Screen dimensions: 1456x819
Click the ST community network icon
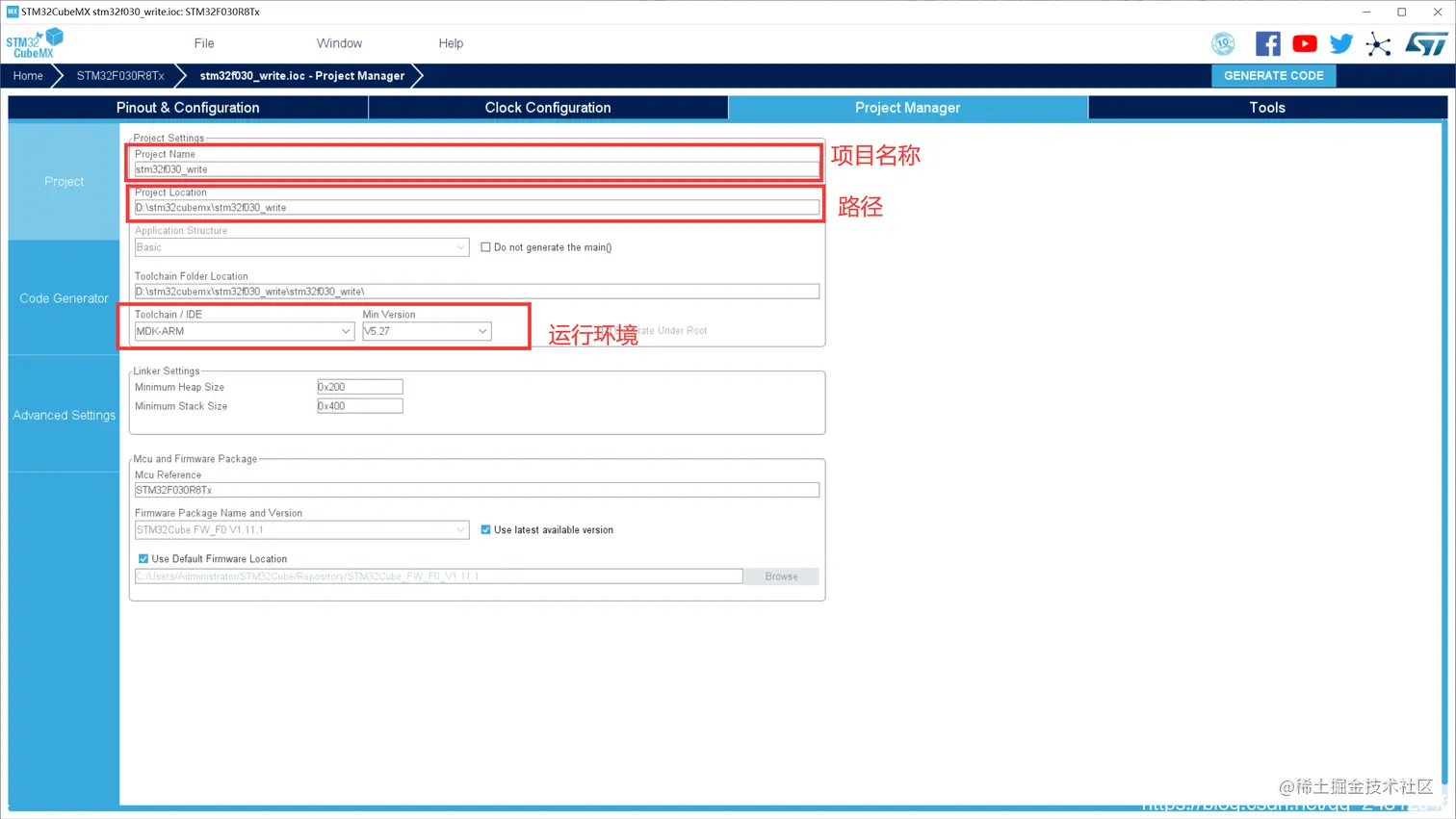click(1378, 44)
